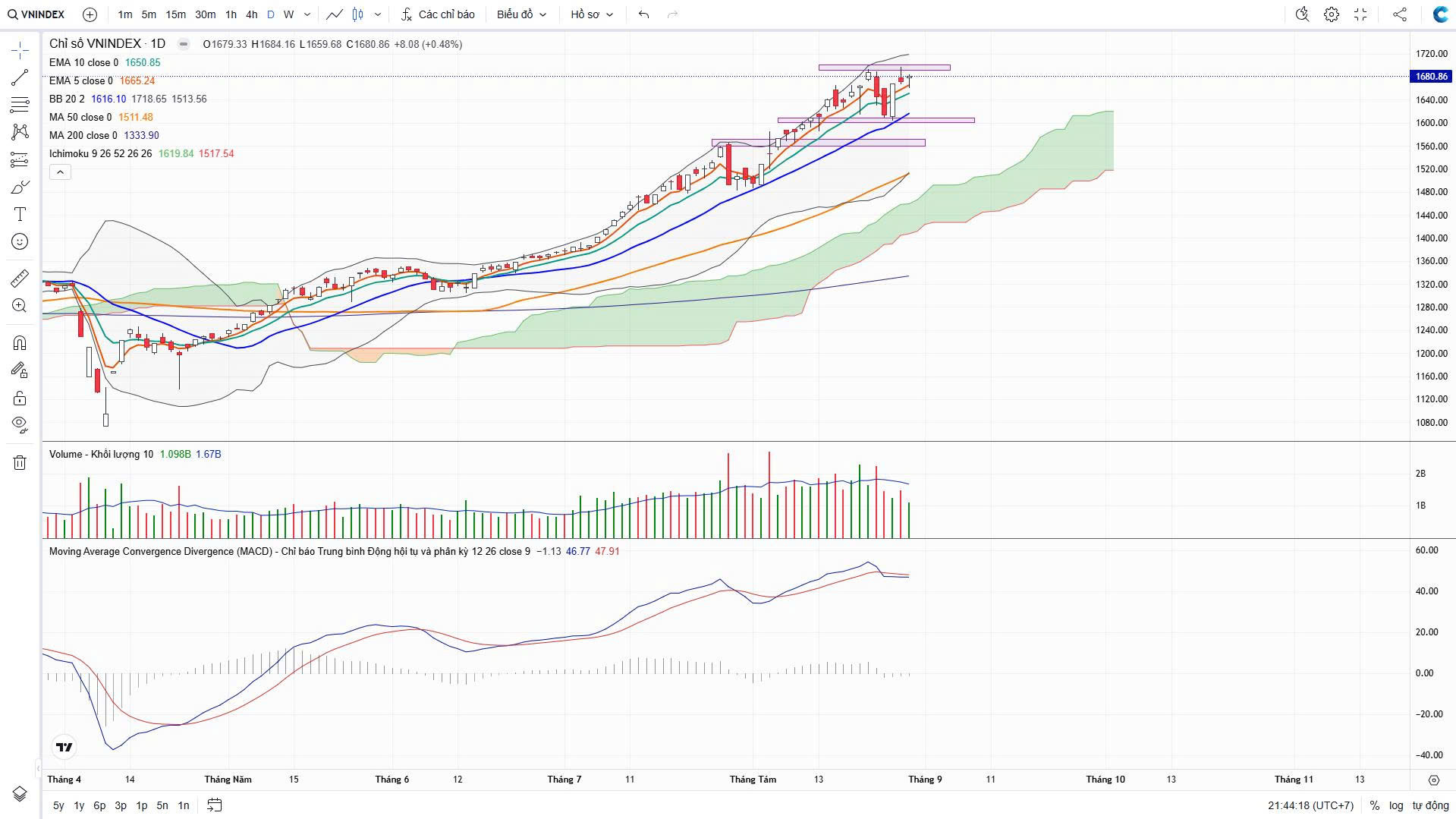
Task: Select the BB 20 2 indicator legend
Action: (127, 99)
